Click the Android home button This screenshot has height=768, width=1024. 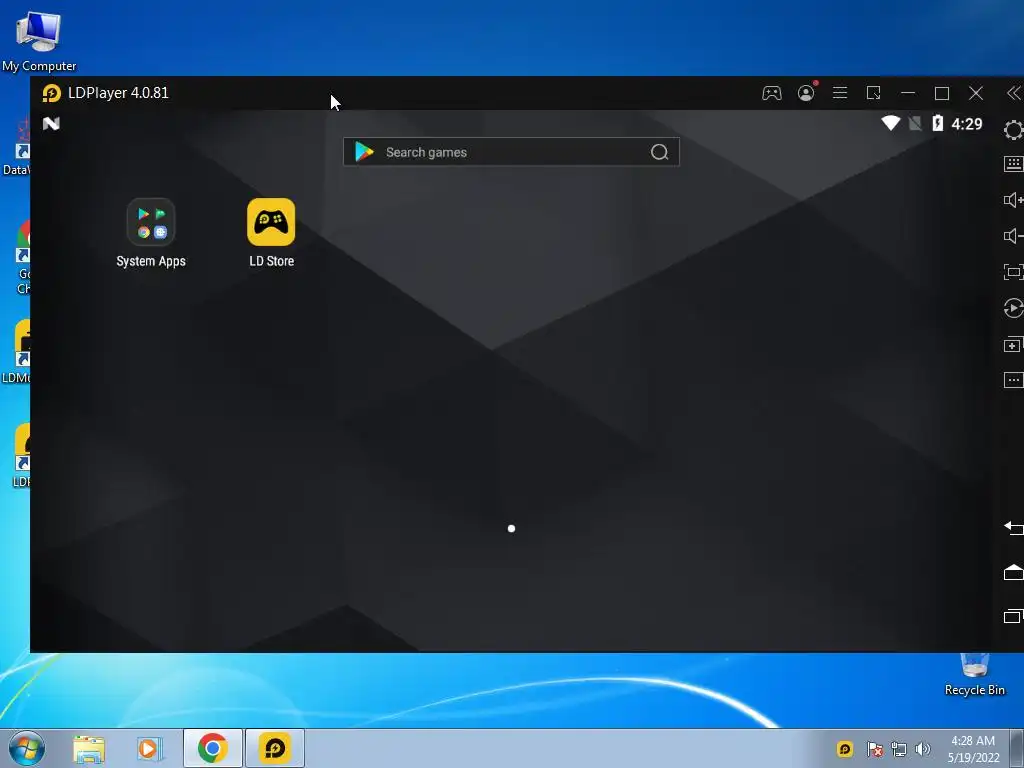[1014, 572]
